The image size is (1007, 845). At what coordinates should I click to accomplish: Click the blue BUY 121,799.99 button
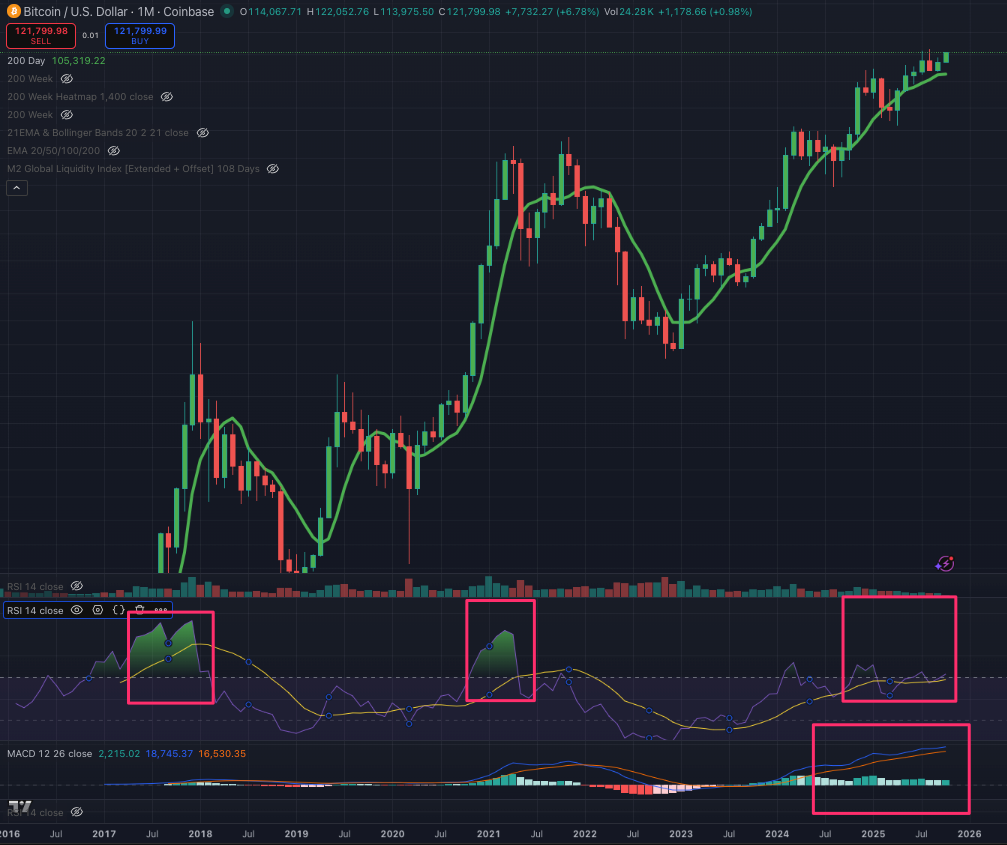pos(140,35)
